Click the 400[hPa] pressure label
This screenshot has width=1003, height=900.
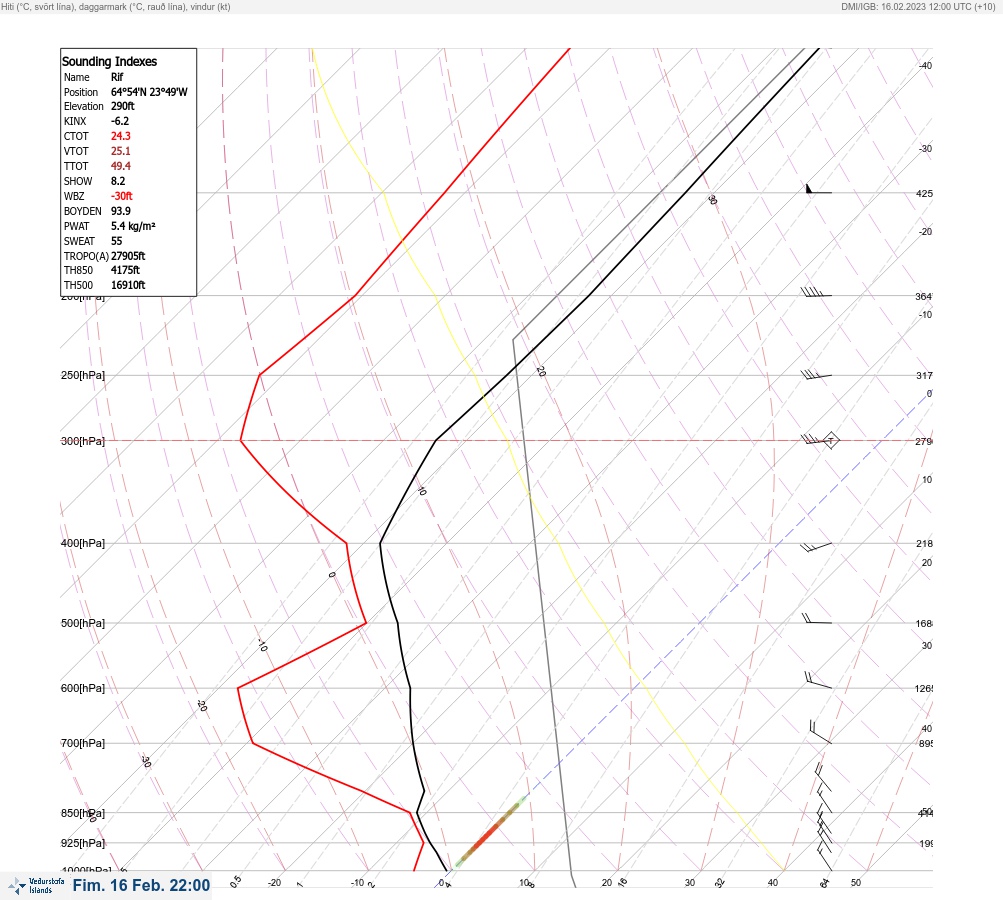click(x=83, y=543)
